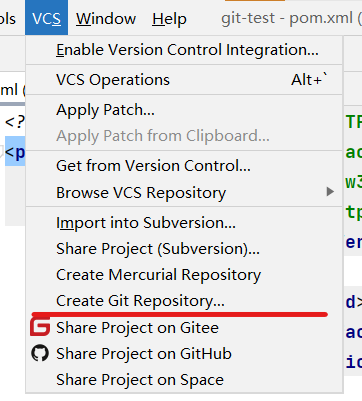
Task: Choose Share Project (Subversion)
Action: click(184, 249)
